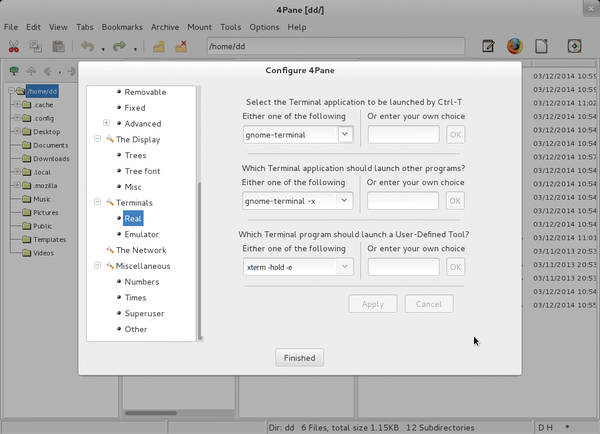Select Other under Miscellaneous

136,330
